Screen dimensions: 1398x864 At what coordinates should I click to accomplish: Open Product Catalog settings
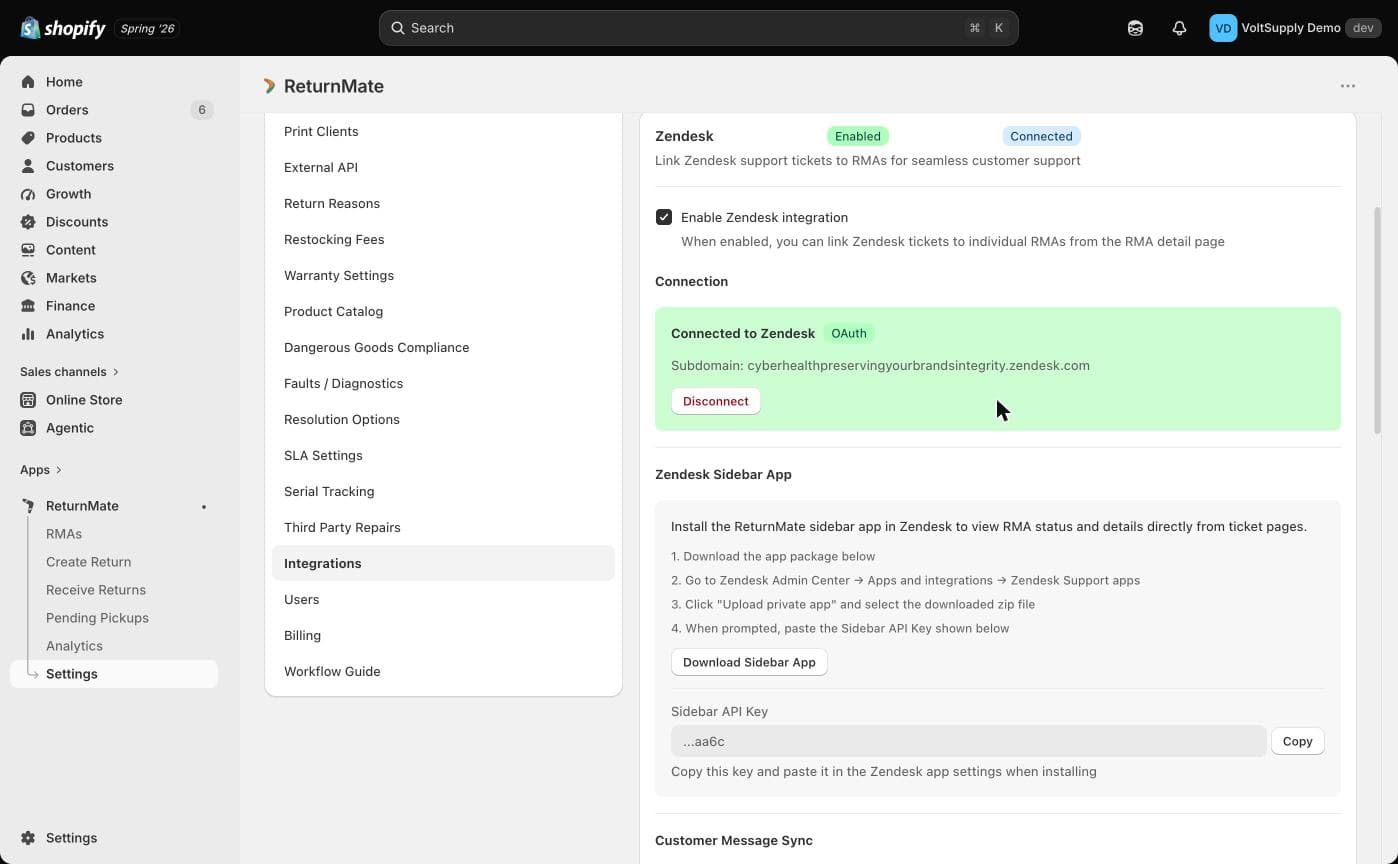[x=443, y=312]
